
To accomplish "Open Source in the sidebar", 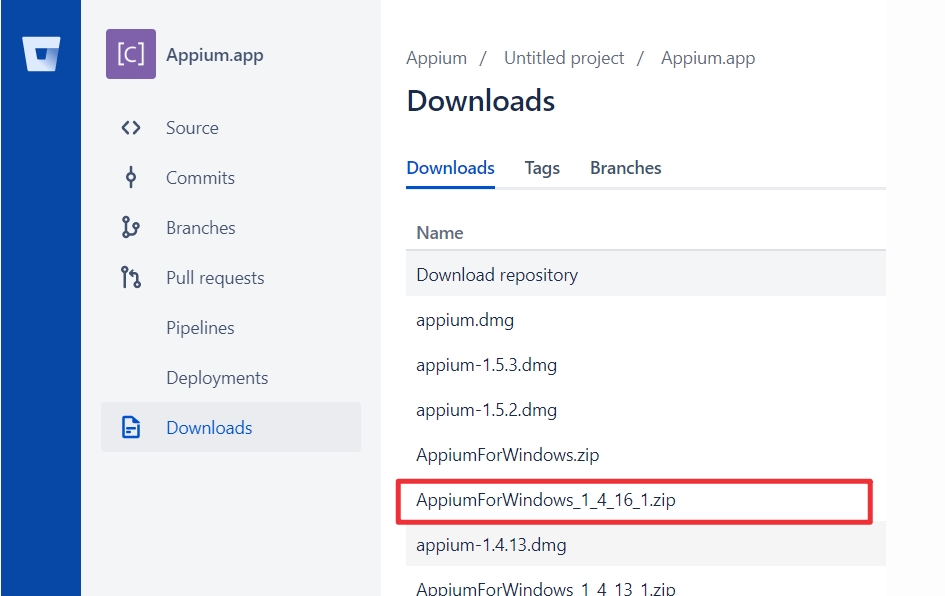I will tap(192, 128).
